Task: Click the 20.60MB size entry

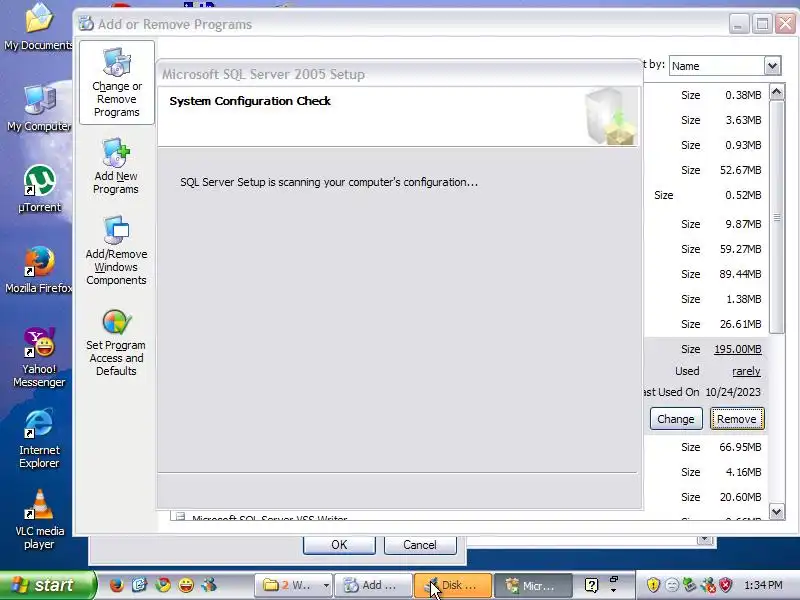Action: click(x=740, y=497)
